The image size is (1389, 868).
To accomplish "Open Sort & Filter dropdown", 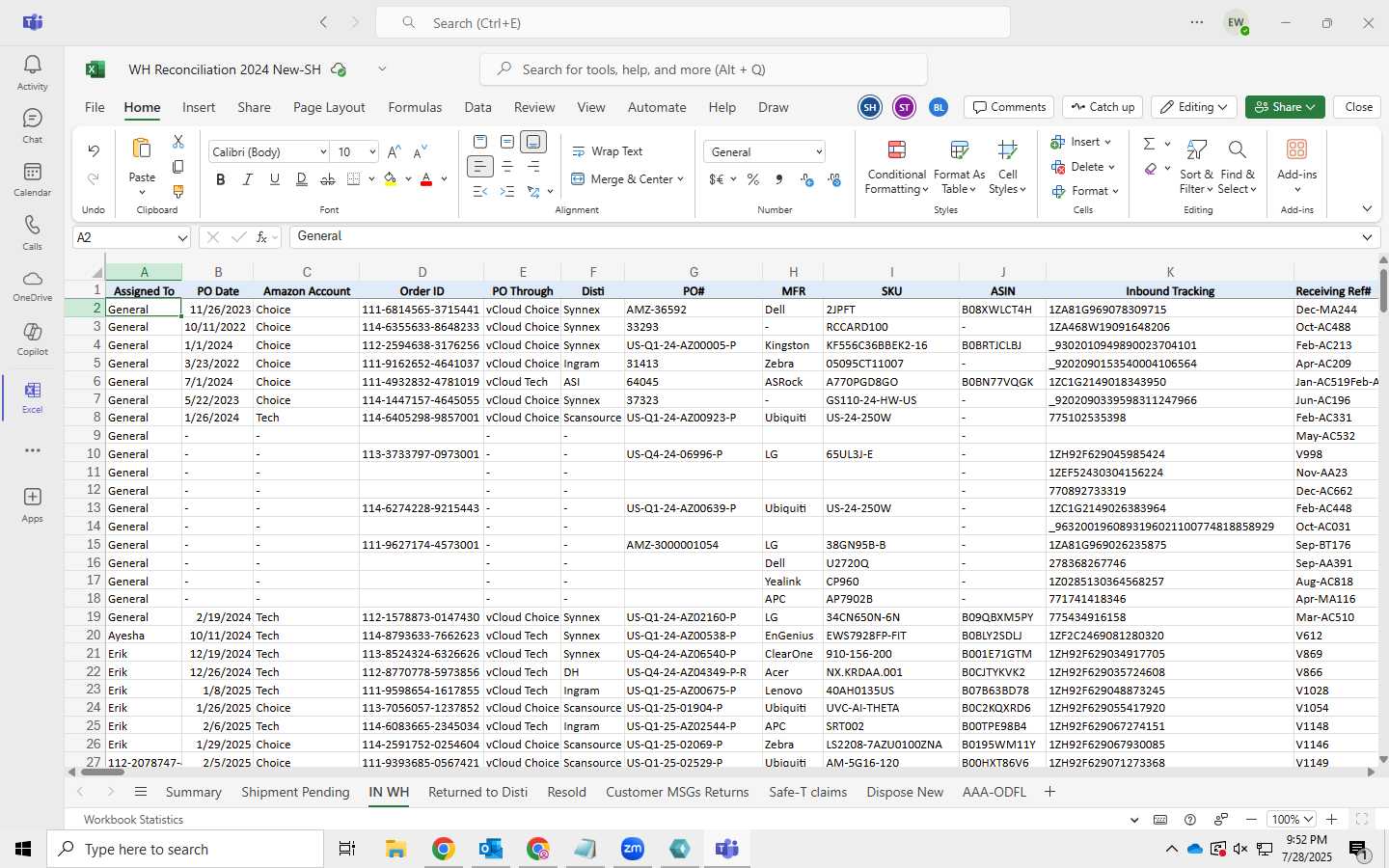I will point(1196,167).
